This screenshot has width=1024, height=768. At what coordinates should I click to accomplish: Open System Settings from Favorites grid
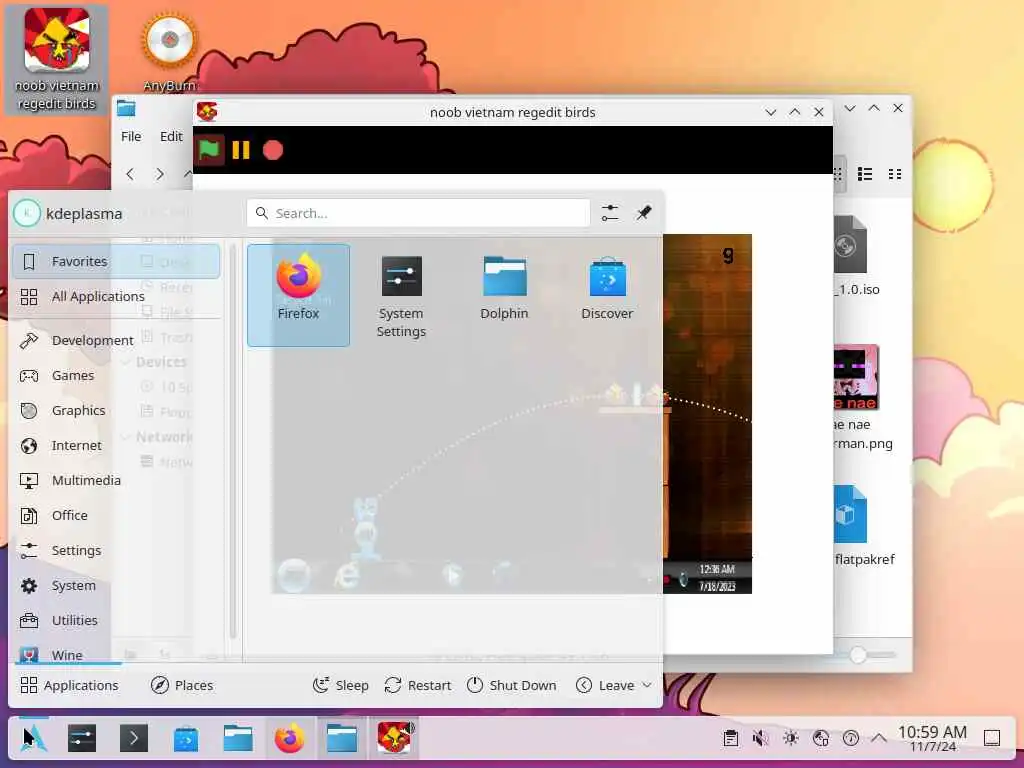[401, 295]
